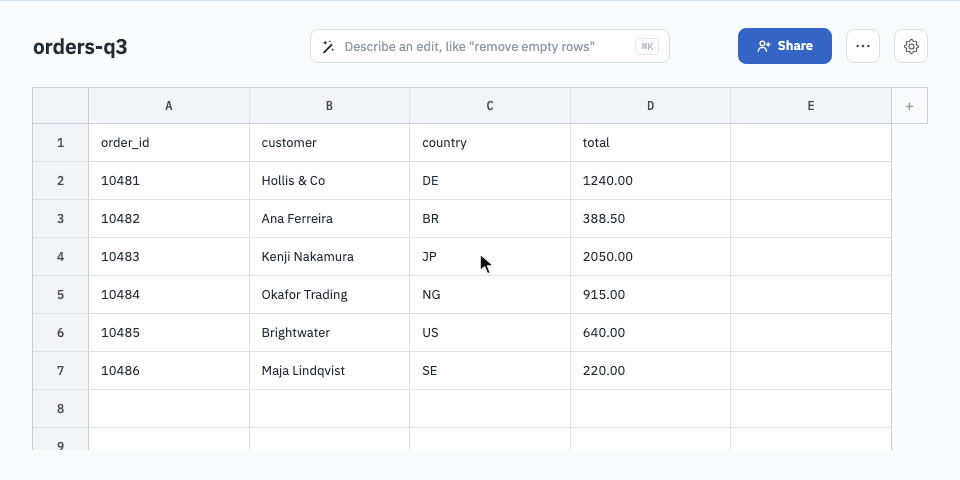Select the Kenji Nakamura cell
Image resolution: width=960 pixels, height=480 pixels.
pyautogui.click(x=329, y=257)
